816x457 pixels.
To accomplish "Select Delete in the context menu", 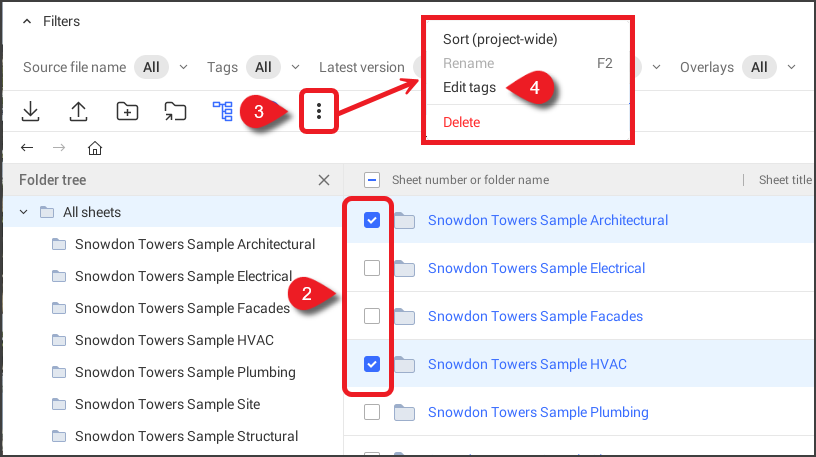I will pos(461,122).
